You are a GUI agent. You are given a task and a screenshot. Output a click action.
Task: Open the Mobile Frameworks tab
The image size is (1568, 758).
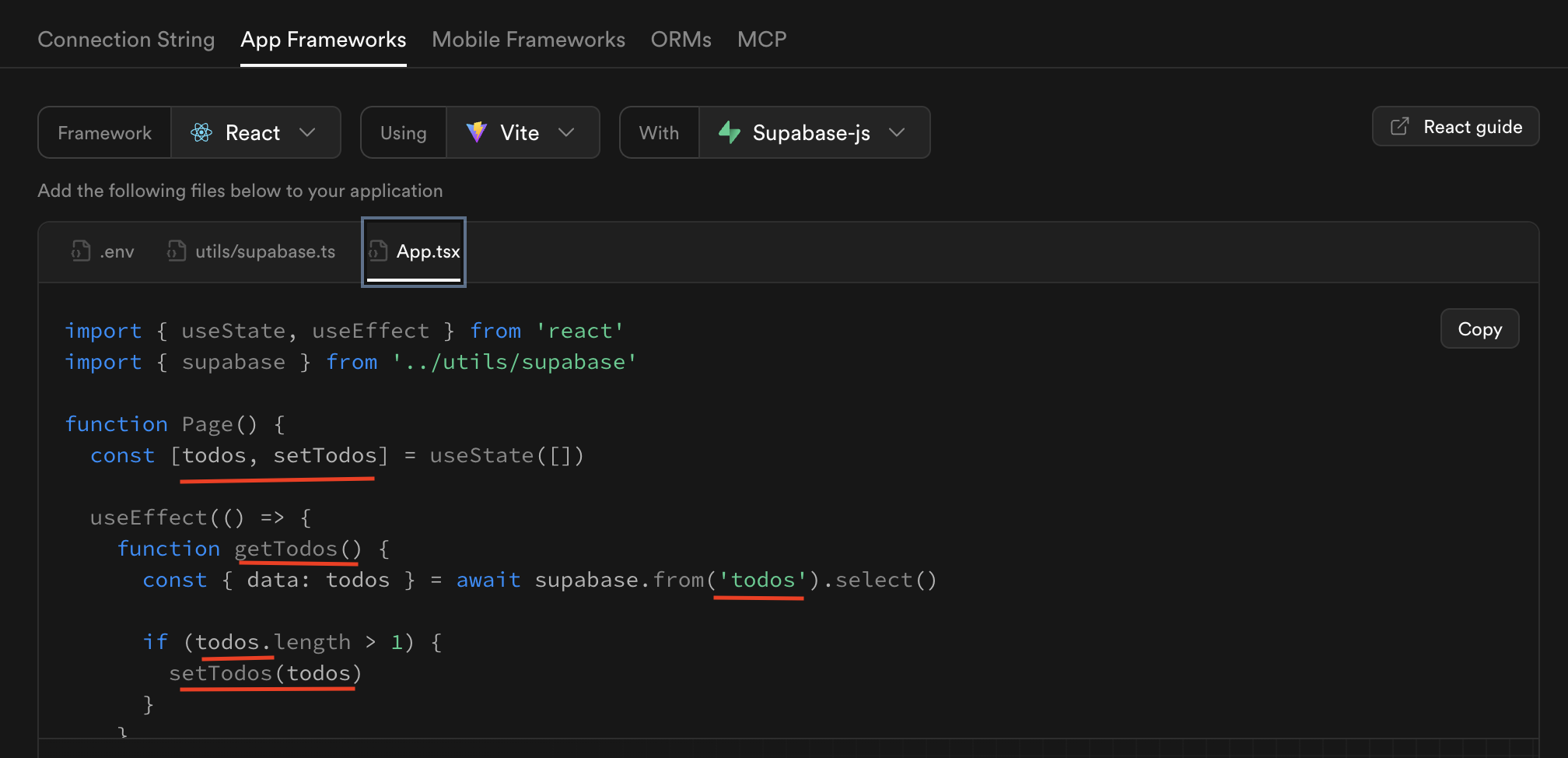coord(528,39)
